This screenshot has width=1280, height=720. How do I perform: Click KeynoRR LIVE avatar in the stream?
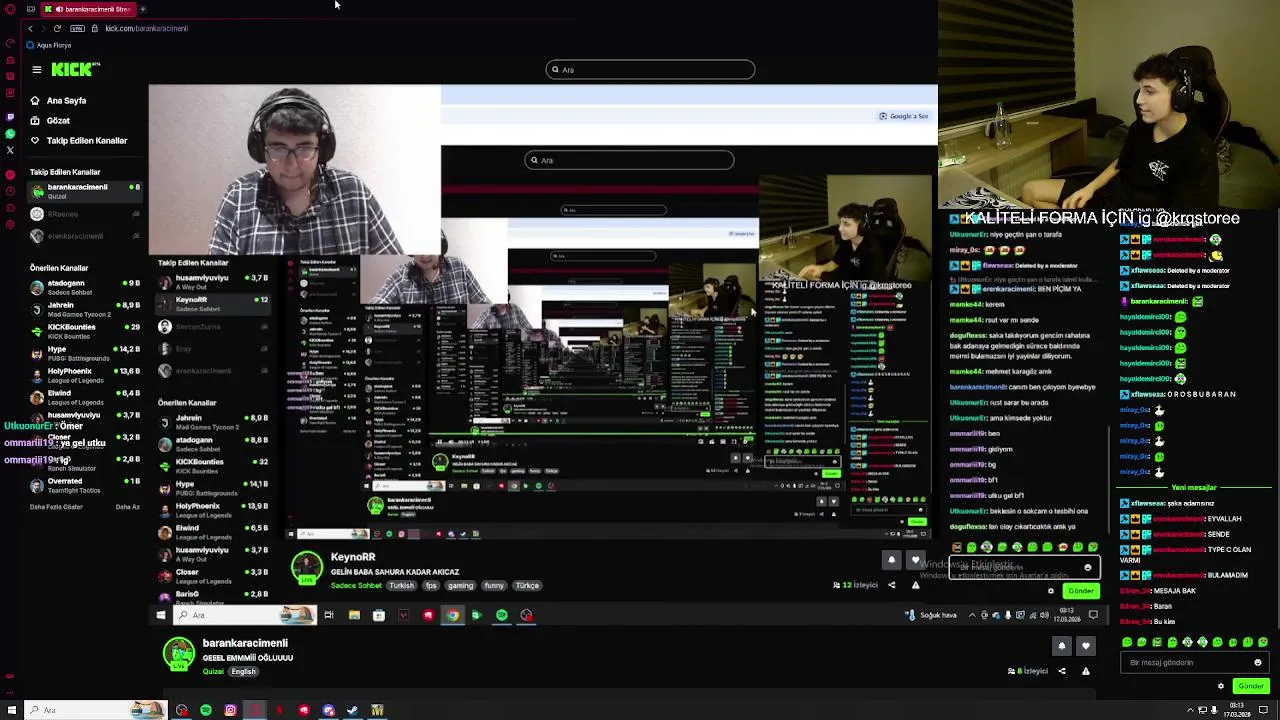306,568
